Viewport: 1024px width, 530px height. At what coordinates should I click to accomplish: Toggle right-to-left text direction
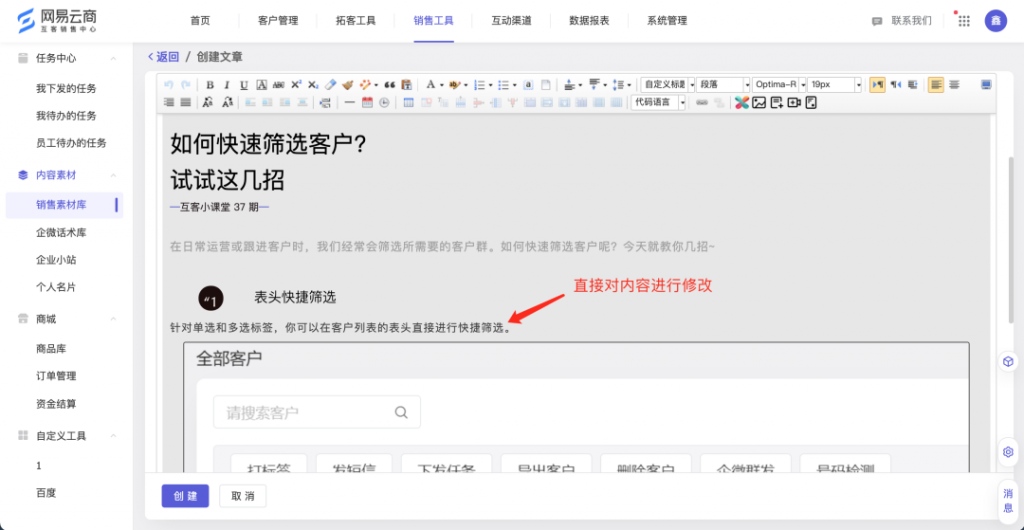click(x=896, y=85)
